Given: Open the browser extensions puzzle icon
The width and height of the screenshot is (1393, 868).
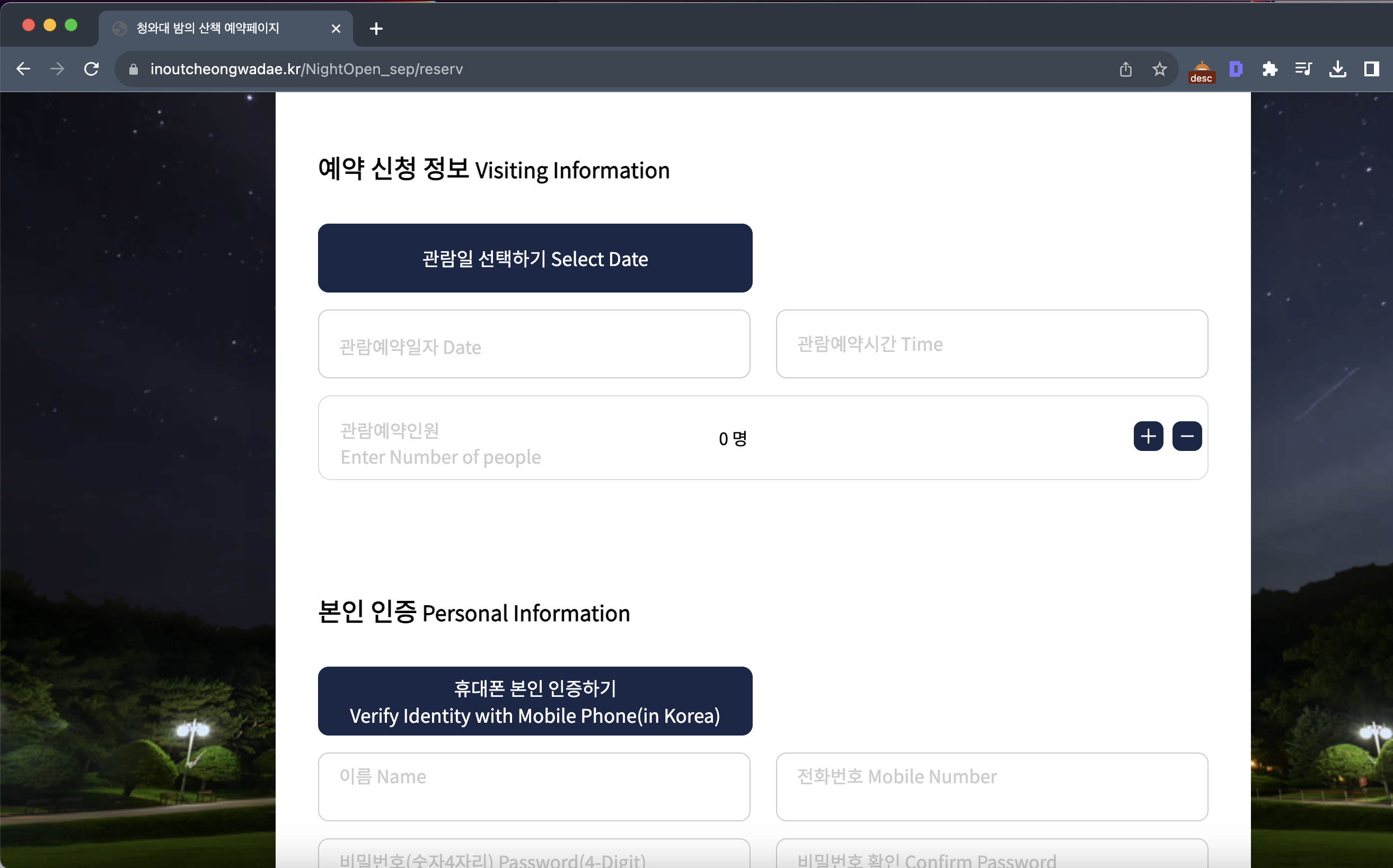Looking at the screenshot, I should 1269,69.
